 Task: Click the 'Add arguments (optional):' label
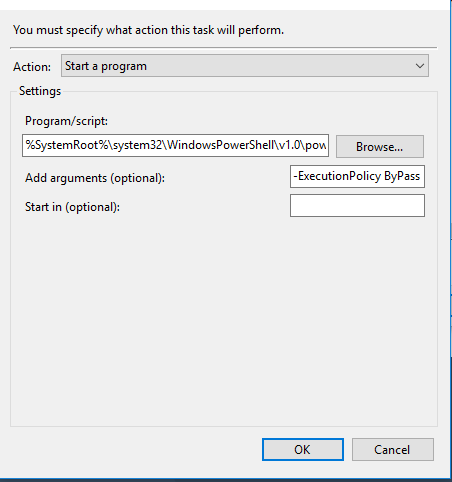(x=95, y=178)
